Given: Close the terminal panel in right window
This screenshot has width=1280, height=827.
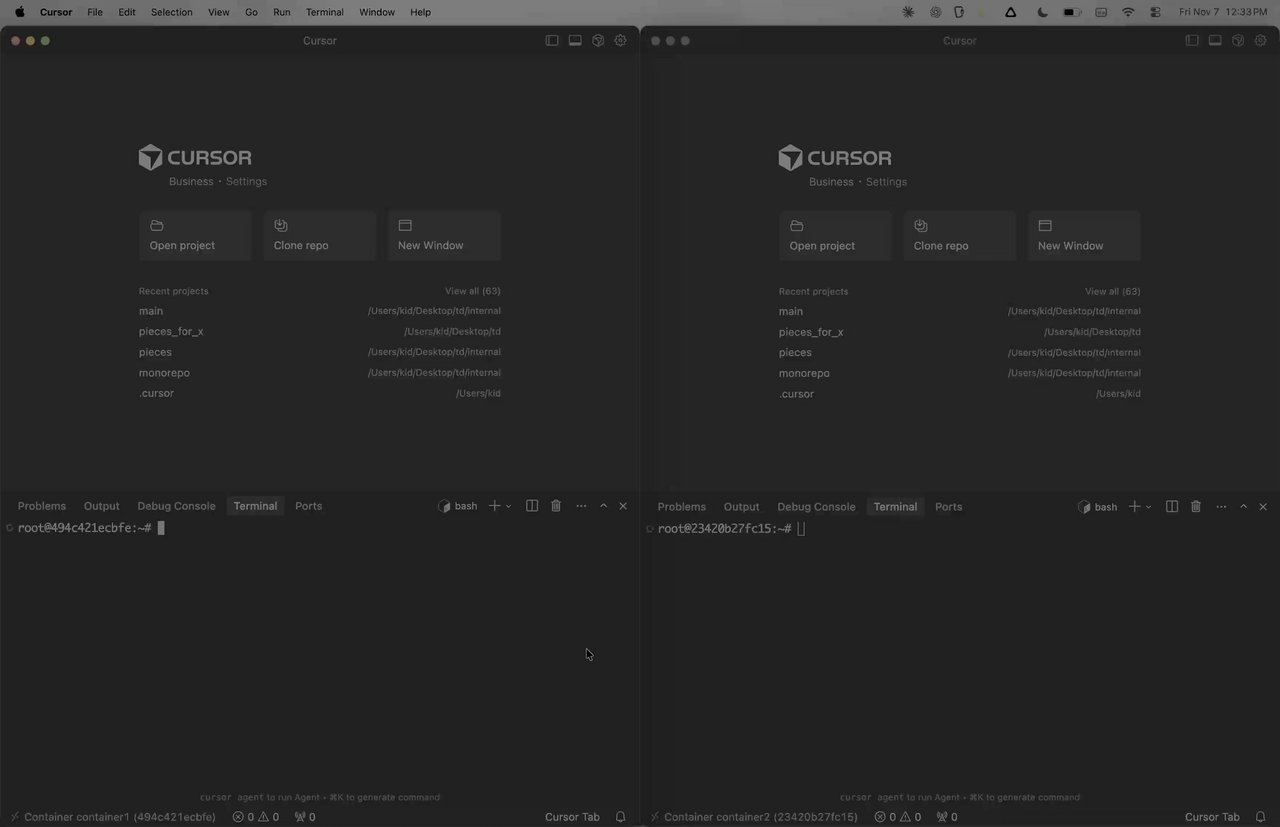Looking at the screenshot, I should pyautogui.click(x=1263, y=507).
